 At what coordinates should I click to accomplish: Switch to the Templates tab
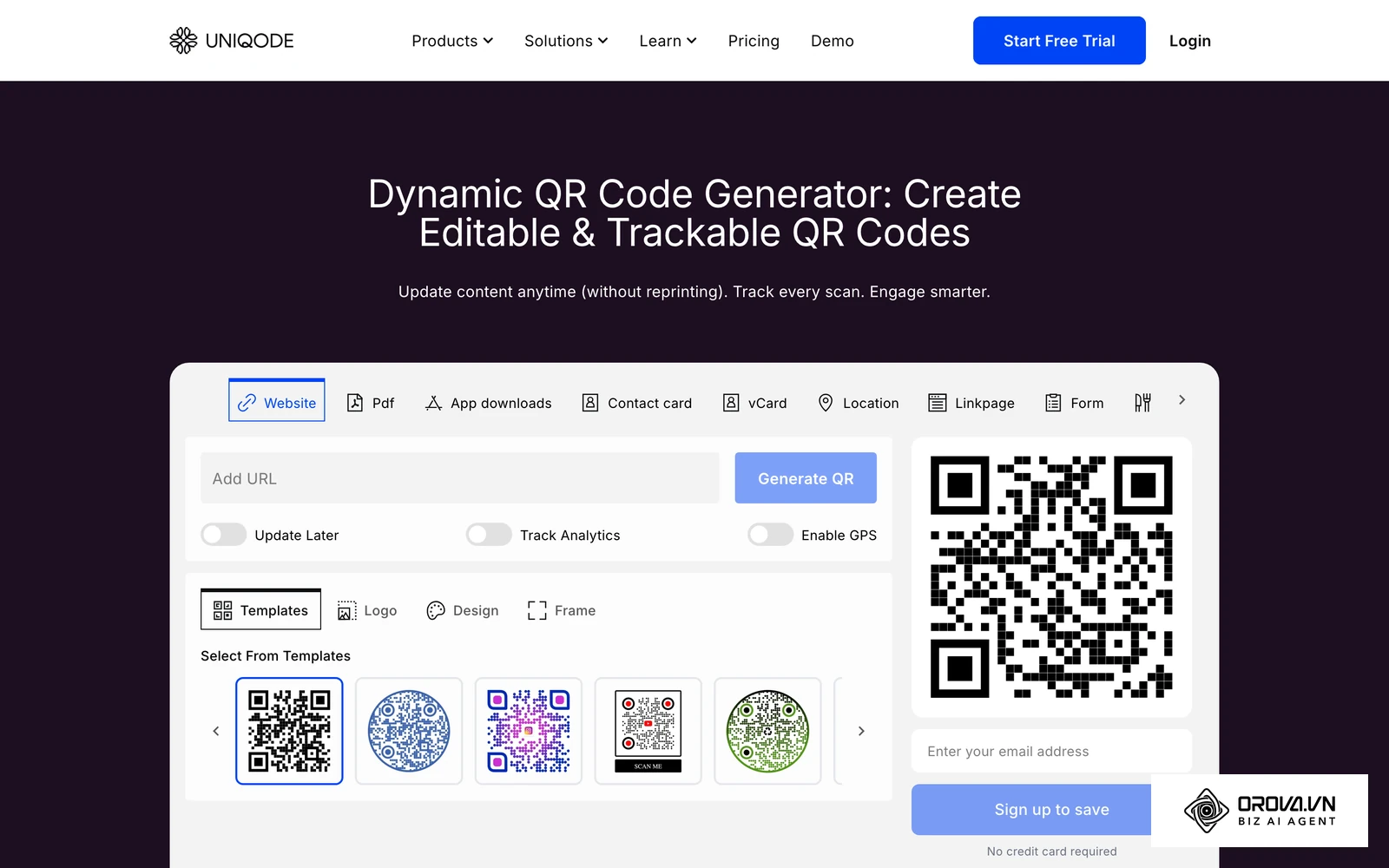(x=260, y=610)
